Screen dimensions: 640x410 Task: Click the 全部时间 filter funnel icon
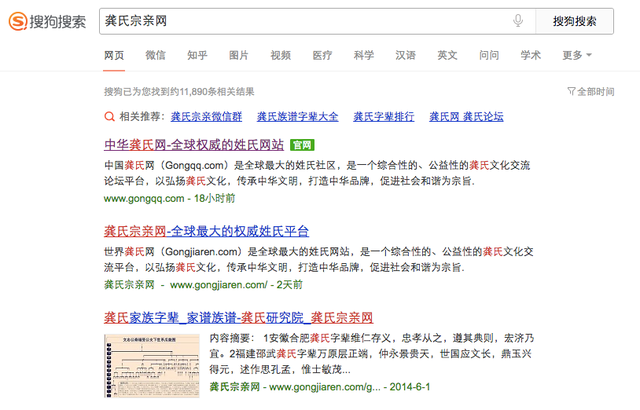pos(571,91)
